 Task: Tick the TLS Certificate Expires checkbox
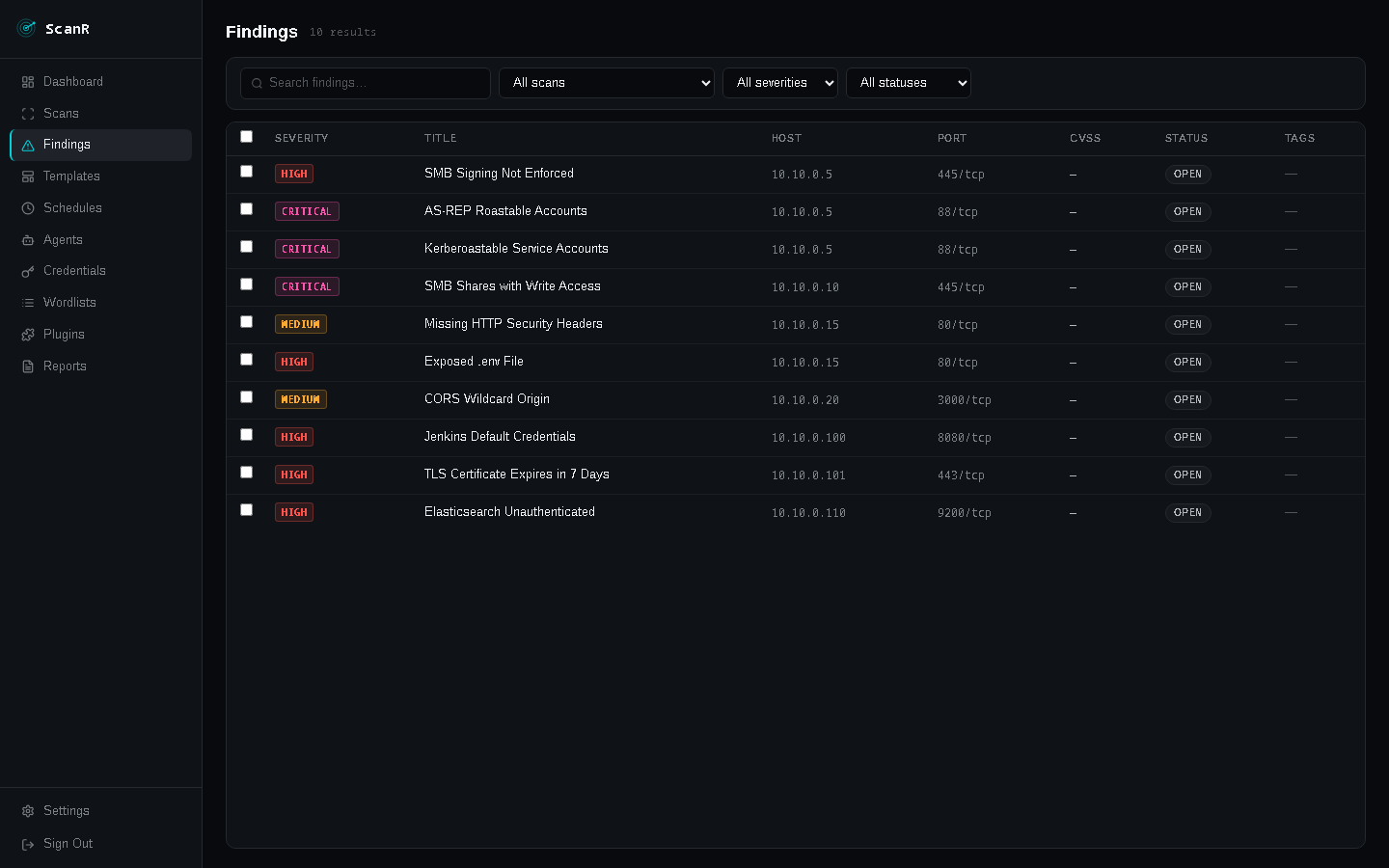point(246,473)
